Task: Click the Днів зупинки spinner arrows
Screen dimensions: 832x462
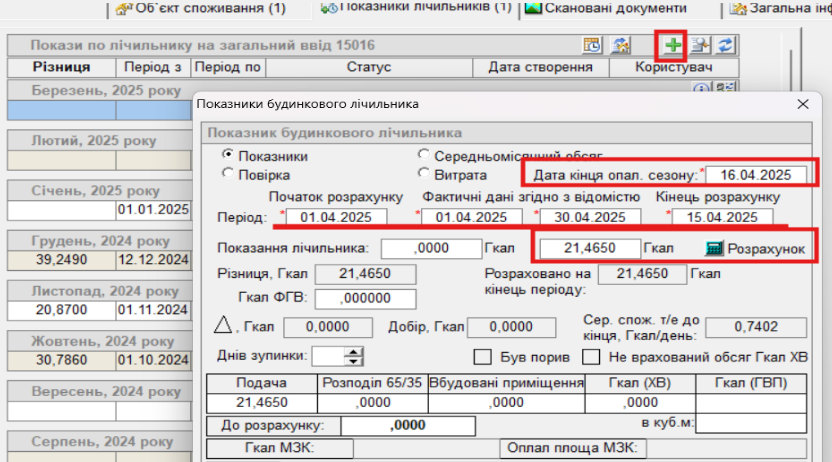Action: pyautogui.click(x=354, y=356)
